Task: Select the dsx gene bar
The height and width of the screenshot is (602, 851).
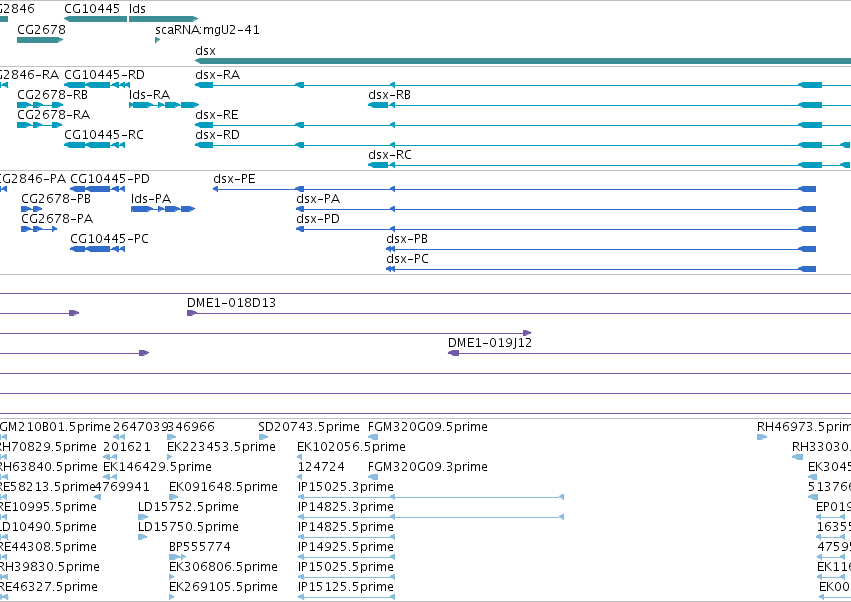Action: (x=523, y=61)
